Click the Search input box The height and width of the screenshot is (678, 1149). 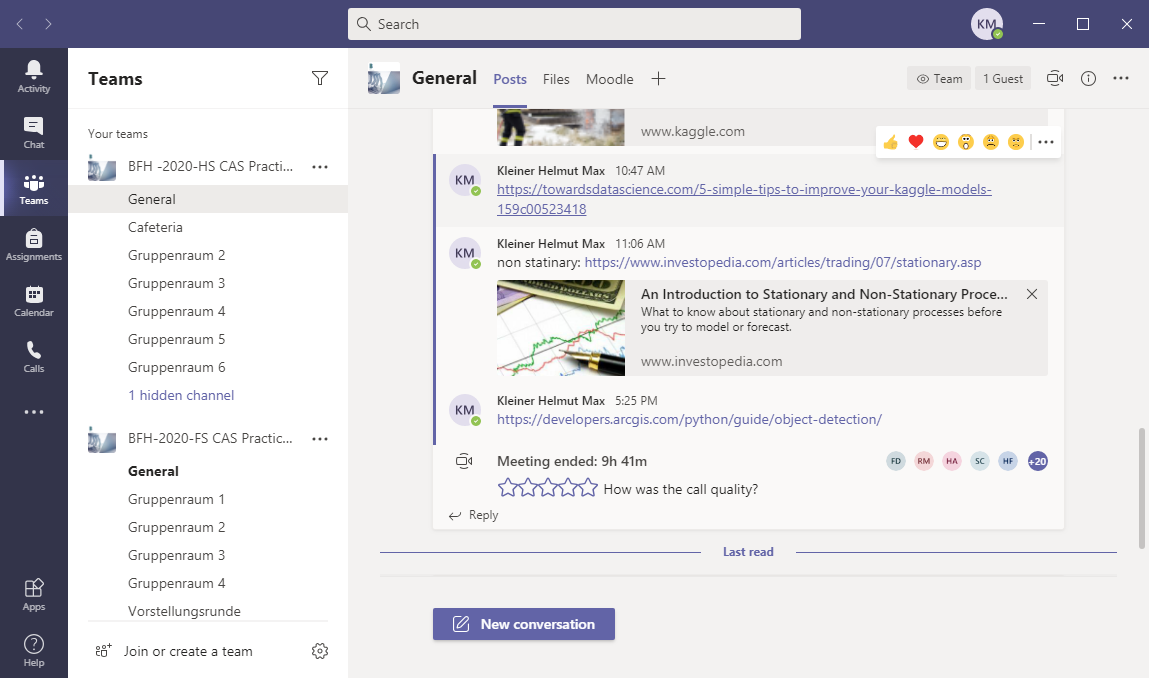click(574, 24)
